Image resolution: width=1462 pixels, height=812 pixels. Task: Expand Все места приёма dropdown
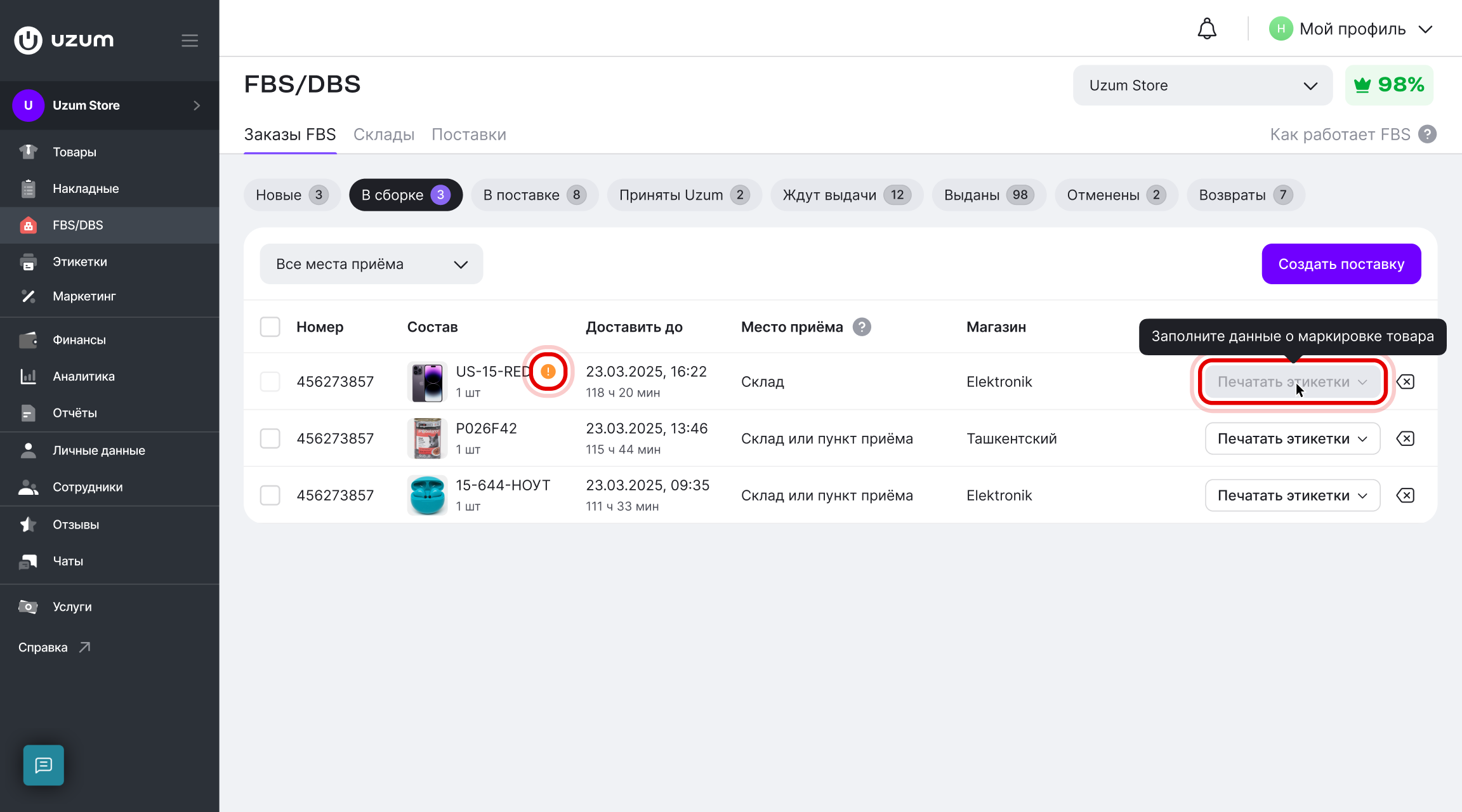371,264
